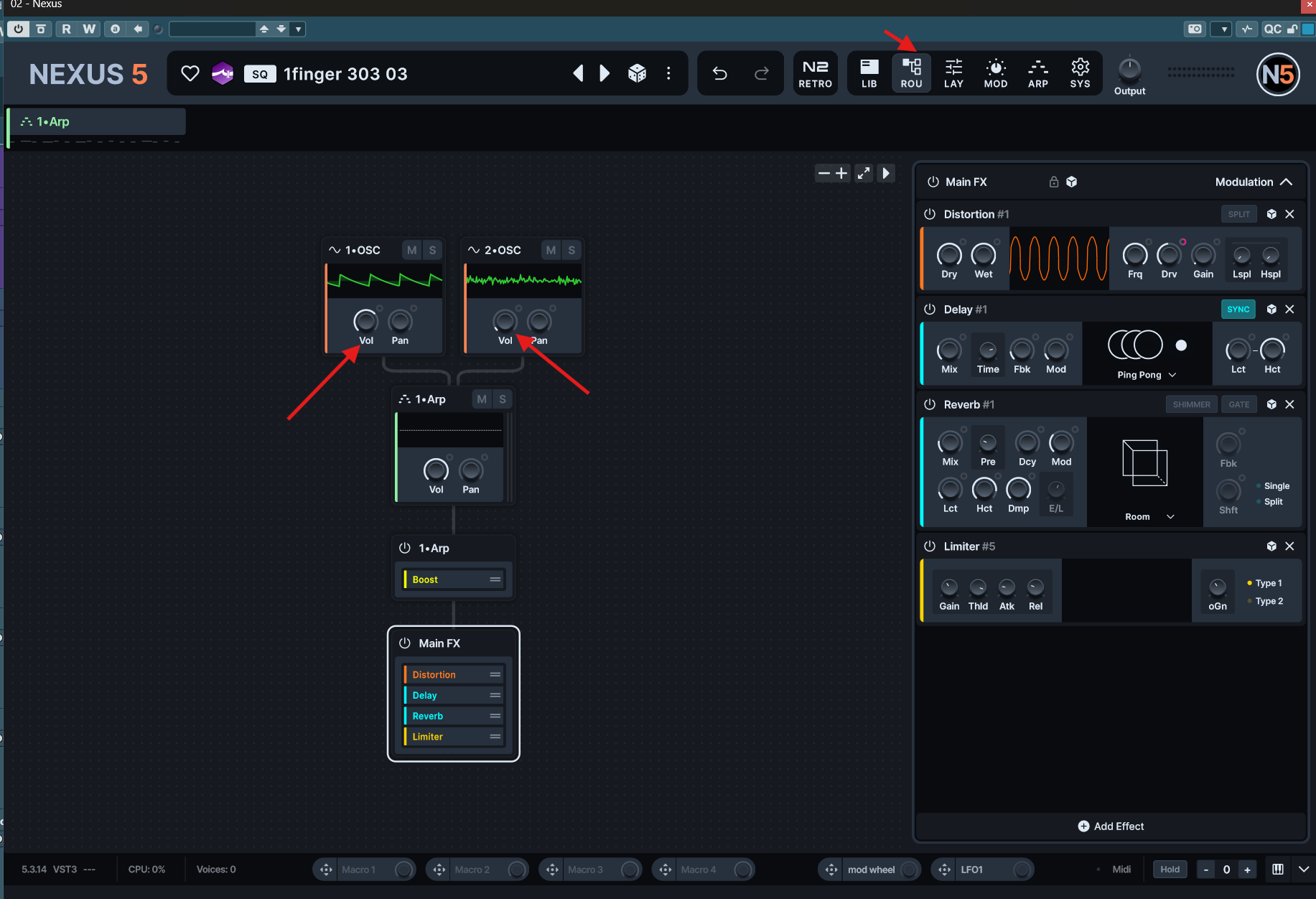
Task: Mute the 1•OSC layer
Action: [411, 250]
